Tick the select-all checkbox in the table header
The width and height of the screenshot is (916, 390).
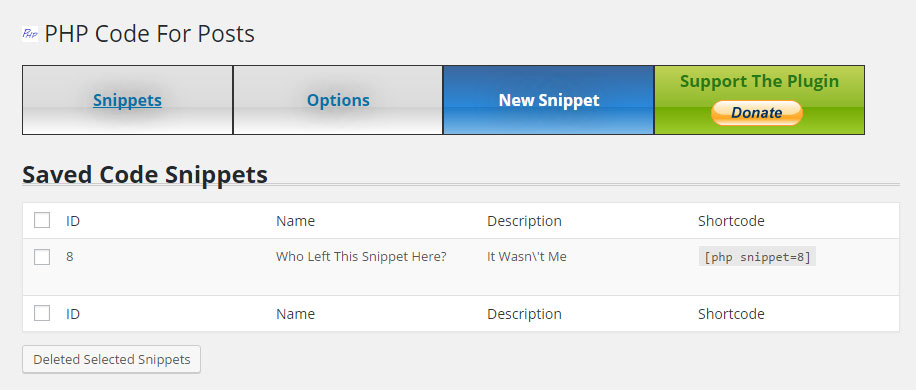tap(42, 221)
